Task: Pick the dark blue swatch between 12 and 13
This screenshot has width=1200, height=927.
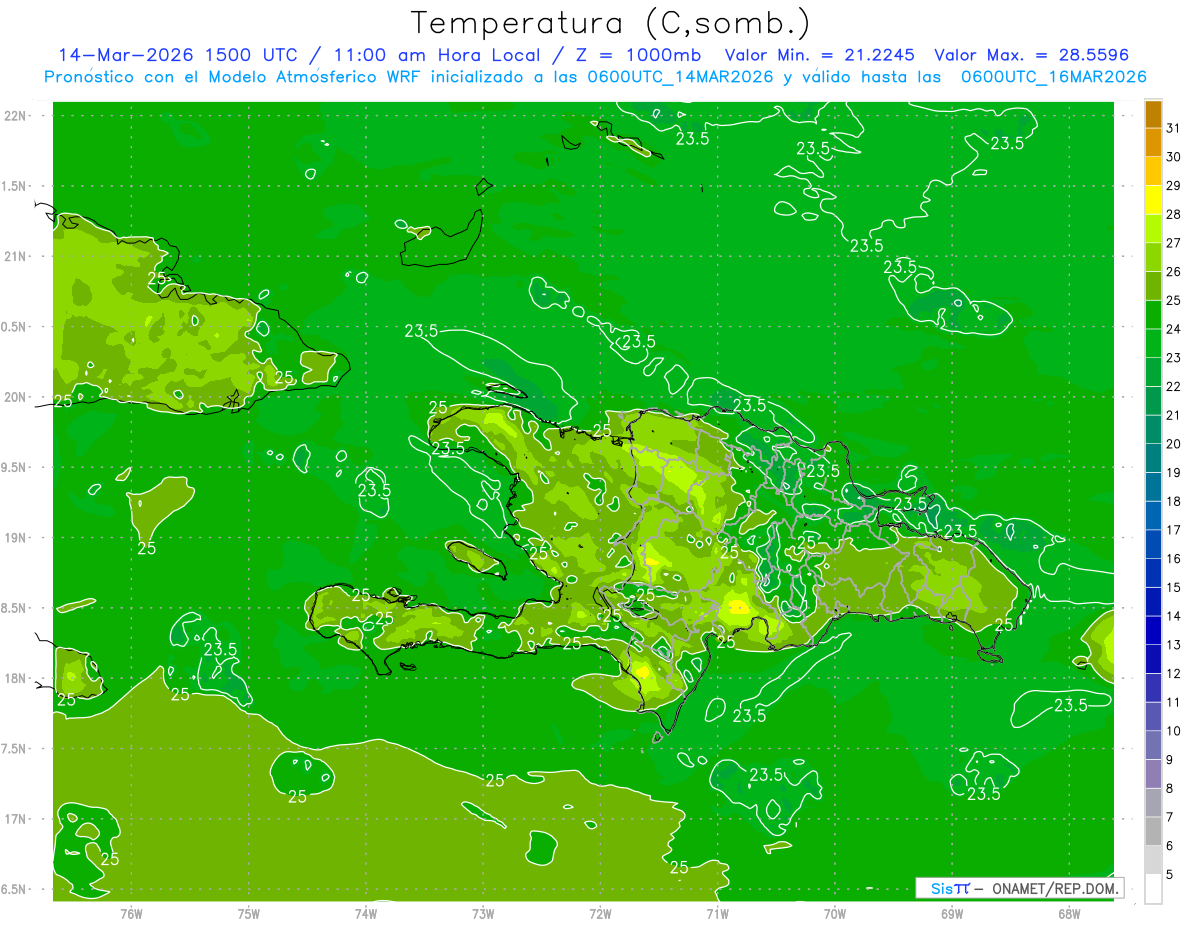Action: pos(1153,659)
